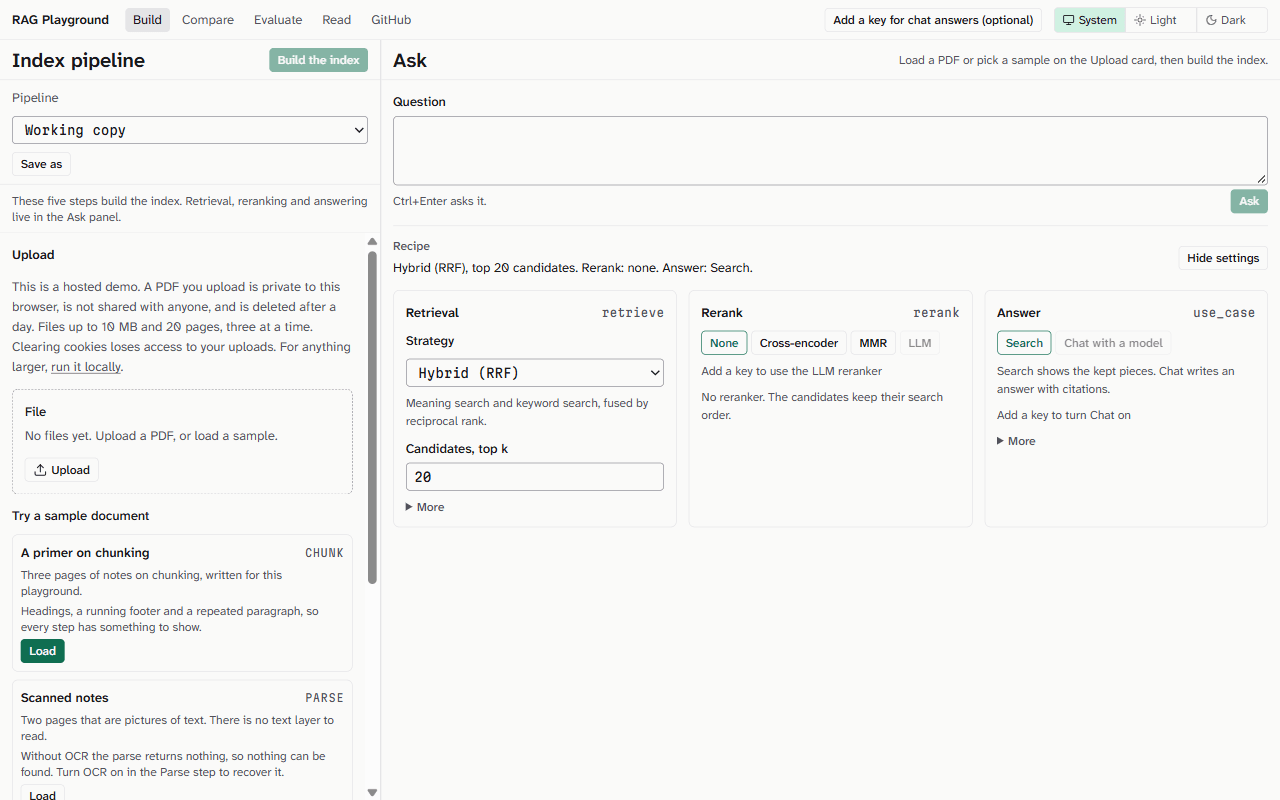1280x800 pixels.
Task: Switch theme to Dark
Action: (x=1232, y=20)
